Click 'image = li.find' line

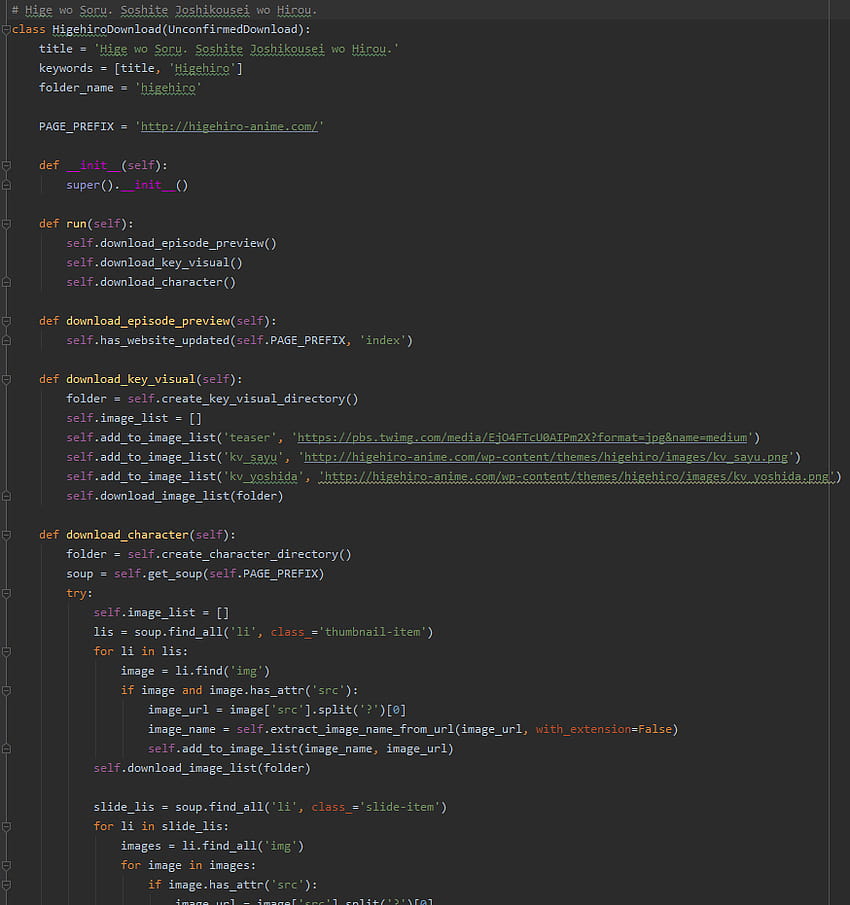coord(195,671)
